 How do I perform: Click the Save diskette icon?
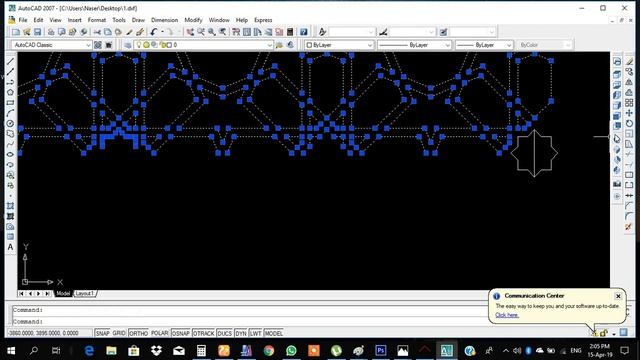38,32
